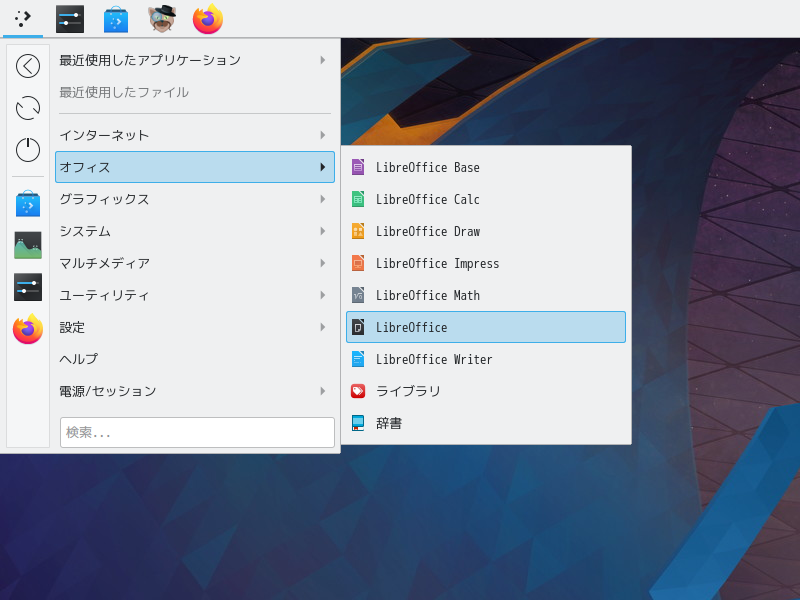
Task: Open the raccoon-with-hat app in the top panel
Action: [162, 19]
